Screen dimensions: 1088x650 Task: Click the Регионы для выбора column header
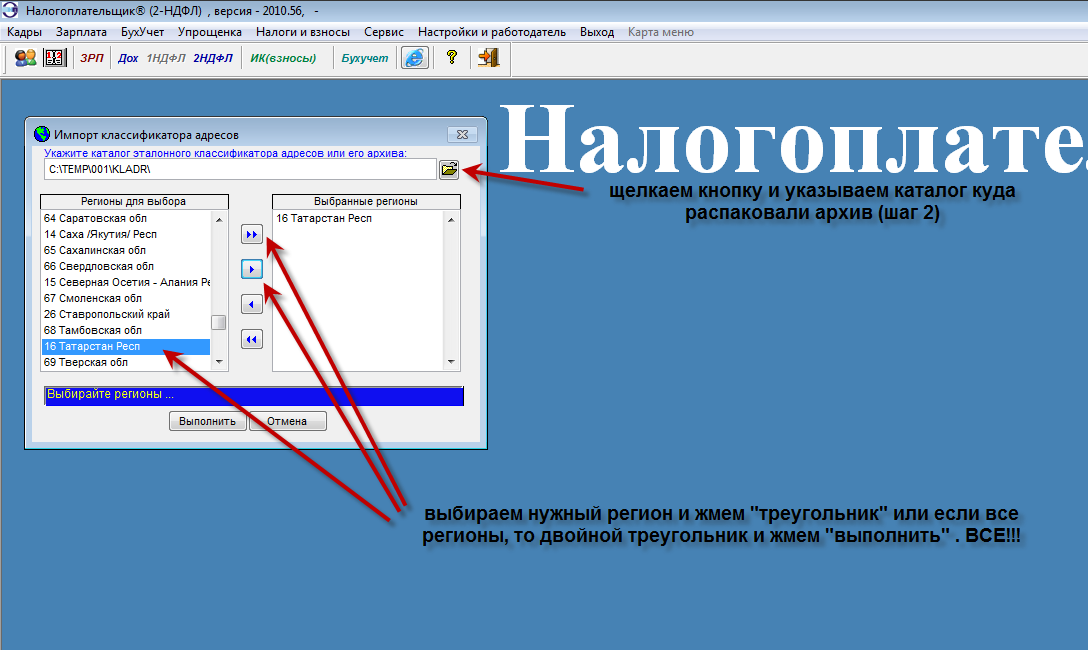coord(134,202)
